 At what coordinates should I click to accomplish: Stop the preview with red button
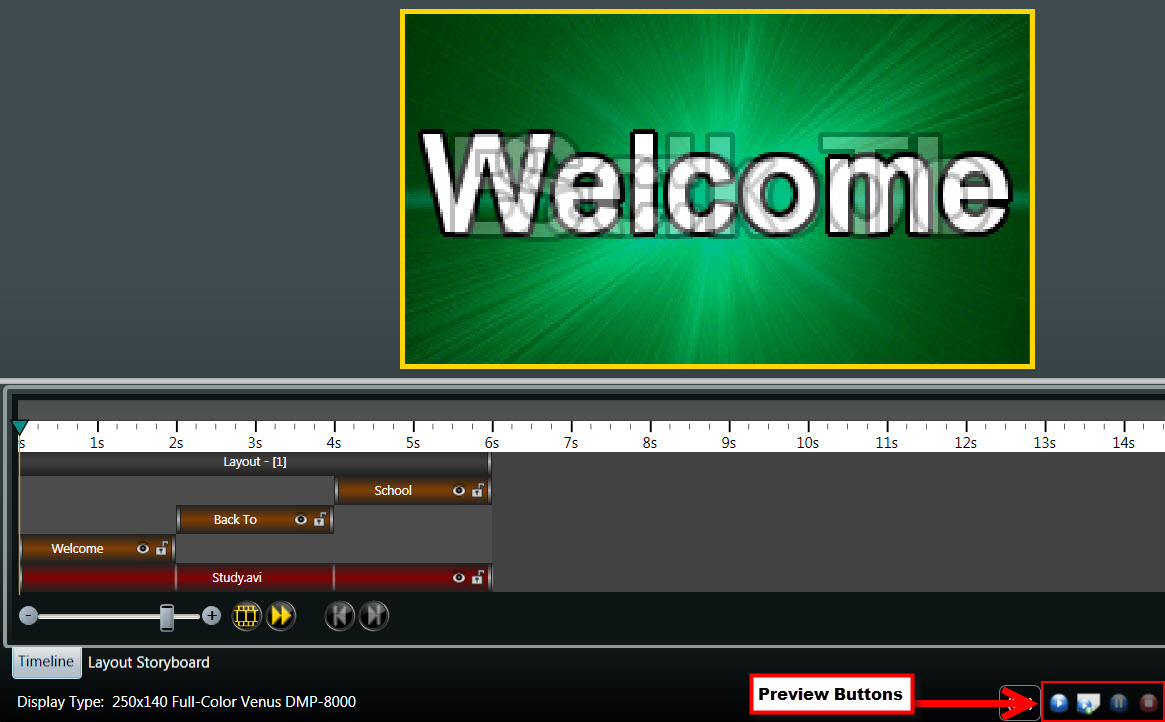point(1148,703)
